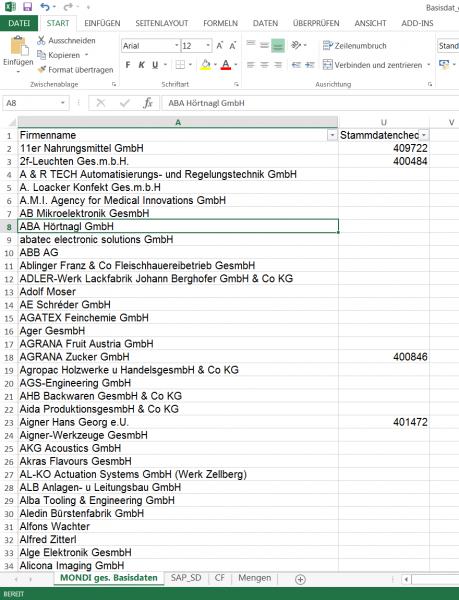Expand the Firmenname filter dropdown
This screenshot has height=600, width=459.
(x=332, y=135)
